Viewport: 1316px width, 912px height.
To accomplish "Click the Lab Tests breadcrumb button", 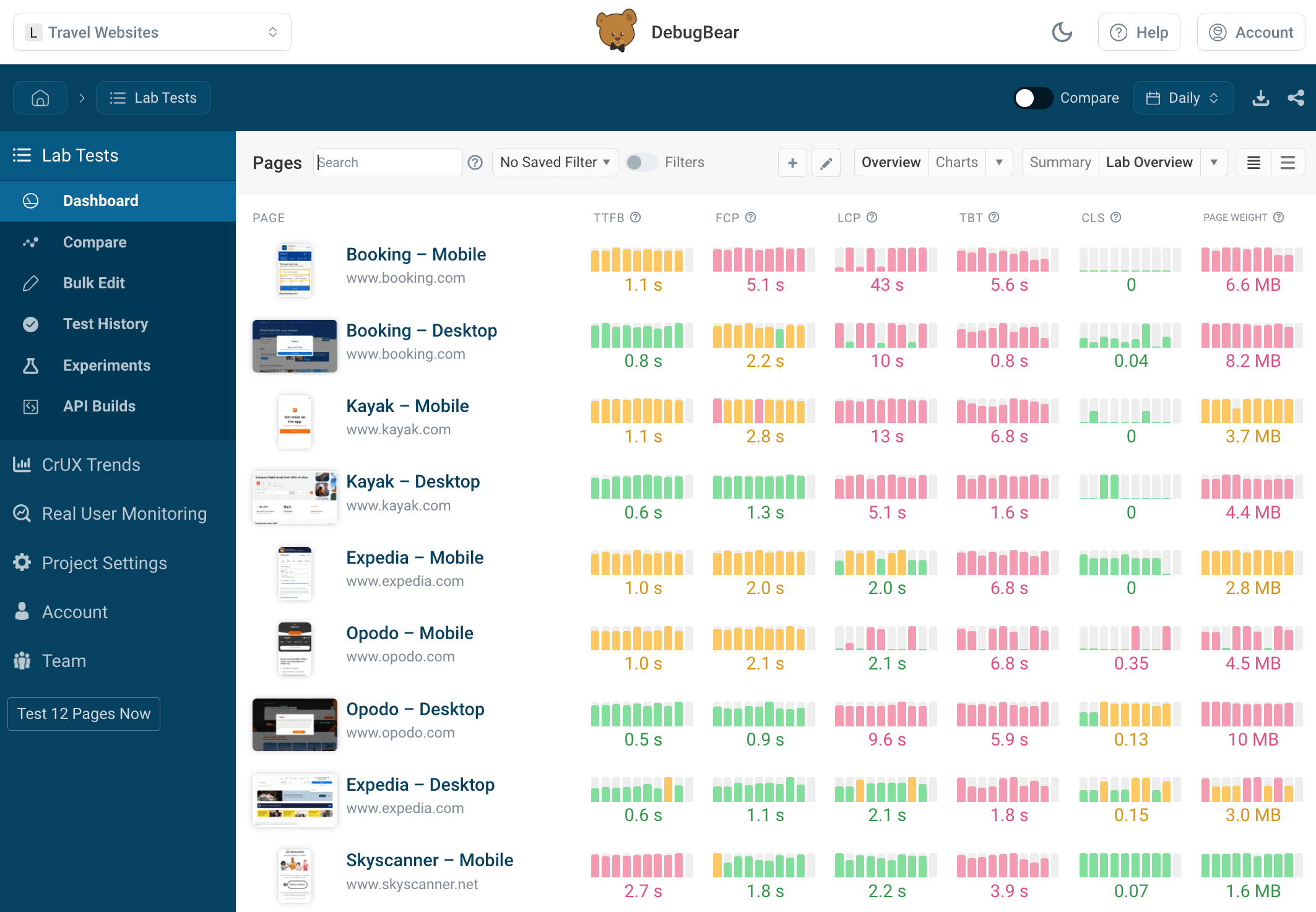I will (x=154, y=98).
